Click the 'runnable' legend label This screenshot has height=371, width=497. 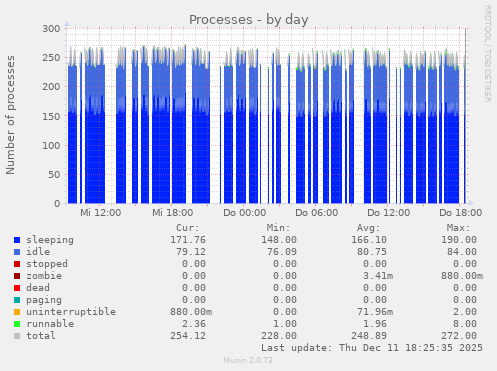coord(50,324)
